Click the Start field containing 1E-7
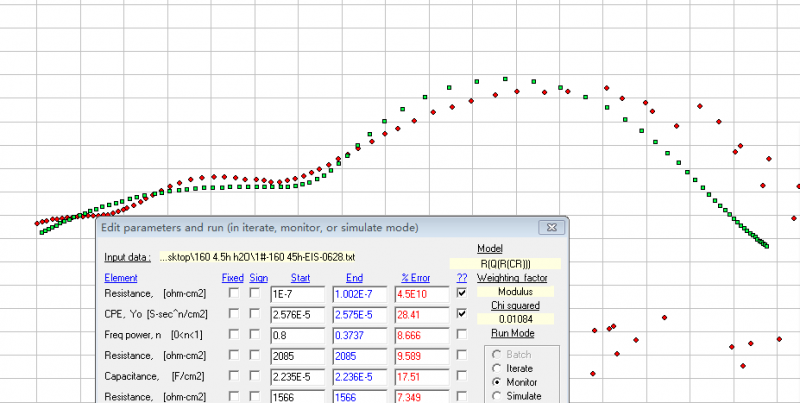 [297, 294]
